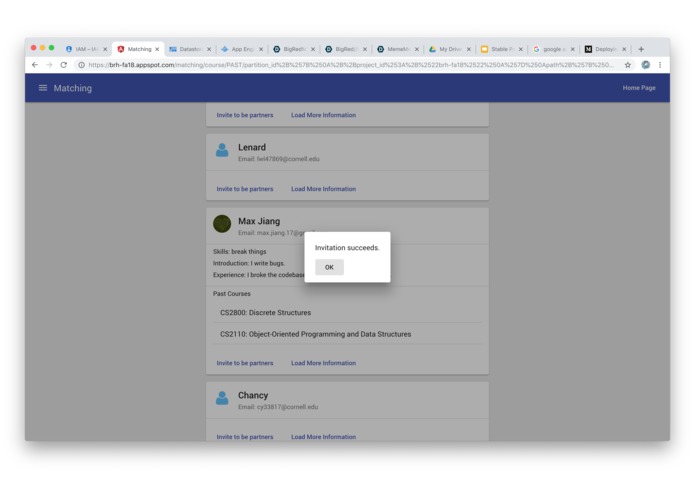Switch to the My Drive browser tab
The image size is (695, 494).
pyautogui.click(x=450, y=49)
